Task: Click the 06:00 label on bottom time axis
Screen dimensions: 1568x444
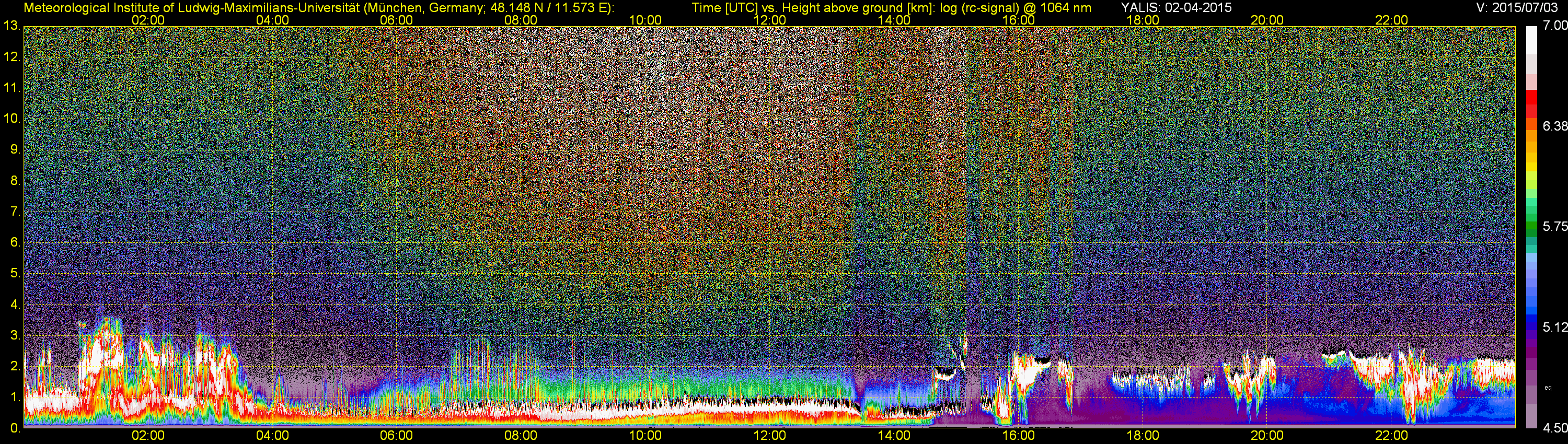Action: tap(396, 436)
